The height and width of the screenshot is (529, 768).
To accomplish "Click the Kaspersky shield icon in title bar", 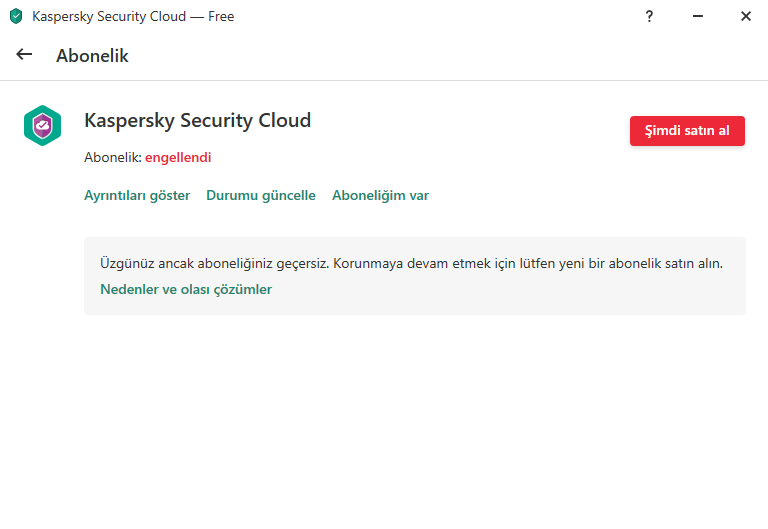I will point(16,16).
